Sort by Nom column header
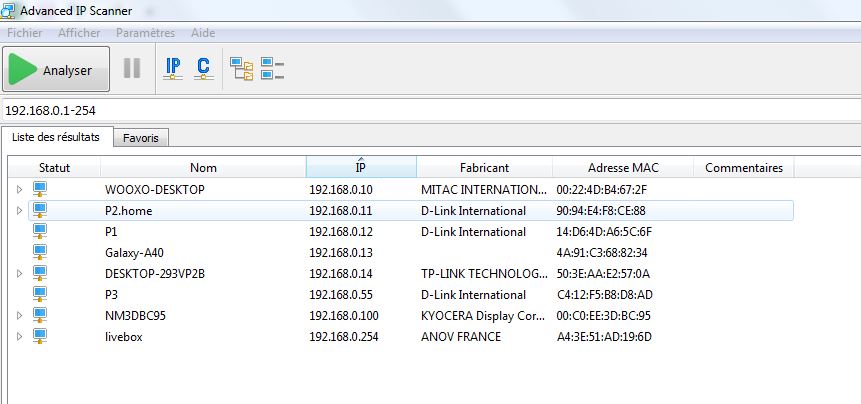 (203, 167)
